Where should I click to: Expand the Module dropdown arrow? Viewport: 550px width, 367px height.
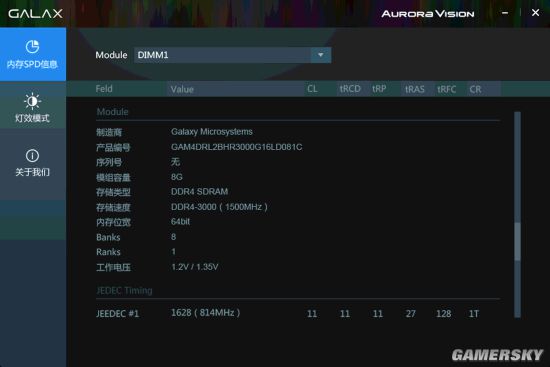tap(321, 55)
